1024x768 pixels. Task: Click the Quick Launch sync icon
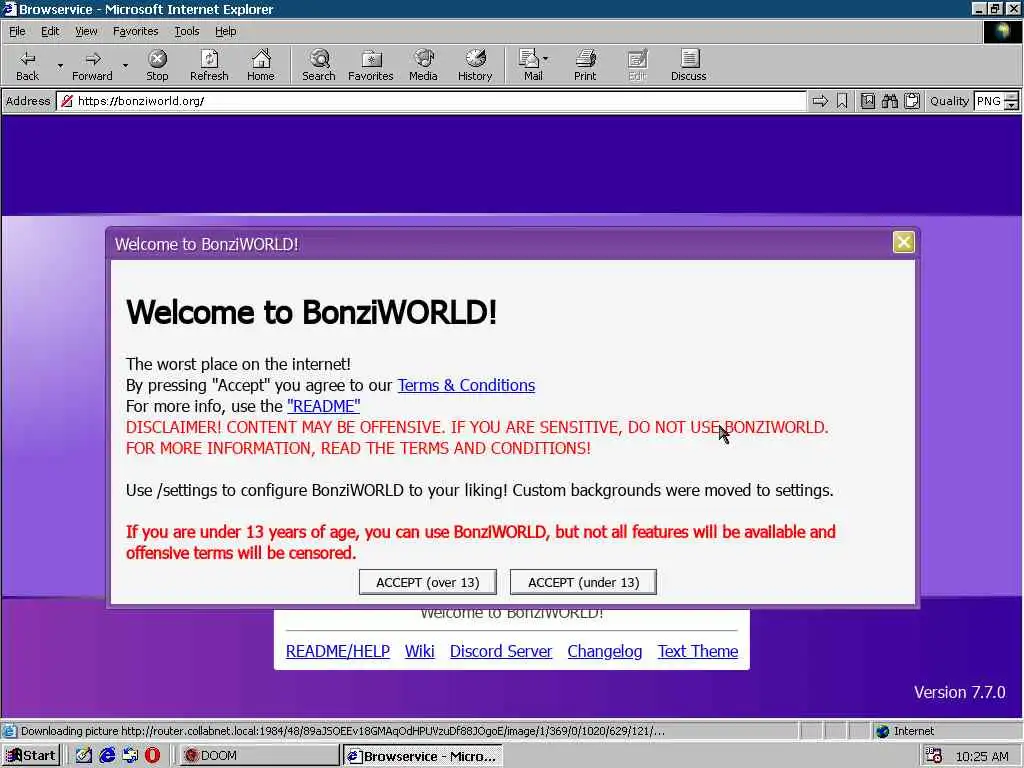pyautogui.click(x=130, y=756)
